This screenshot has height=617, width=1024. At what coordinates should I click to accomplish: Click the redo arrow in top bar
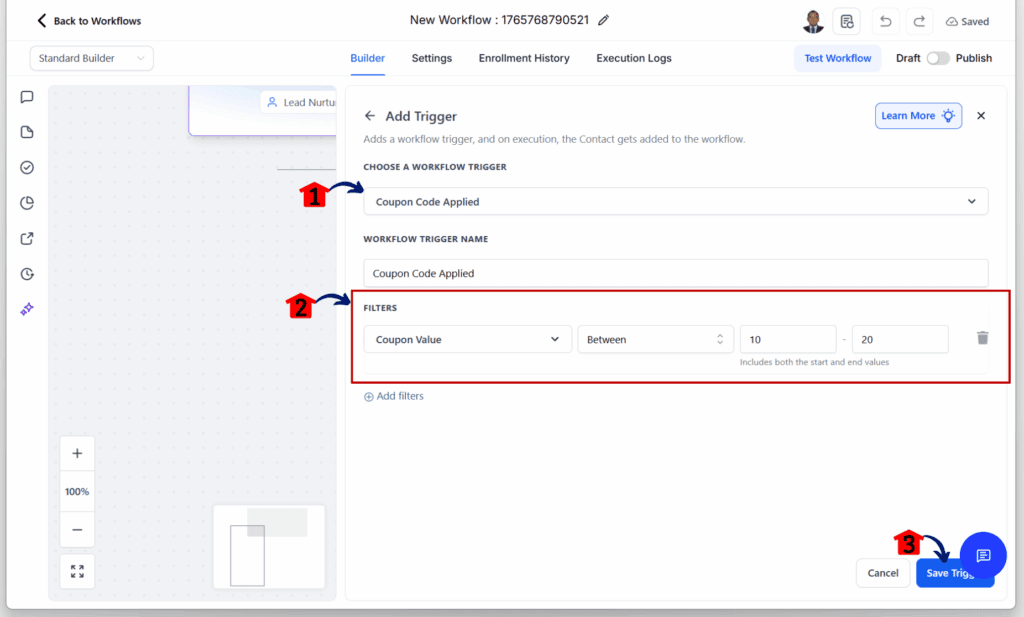(919, 20)
